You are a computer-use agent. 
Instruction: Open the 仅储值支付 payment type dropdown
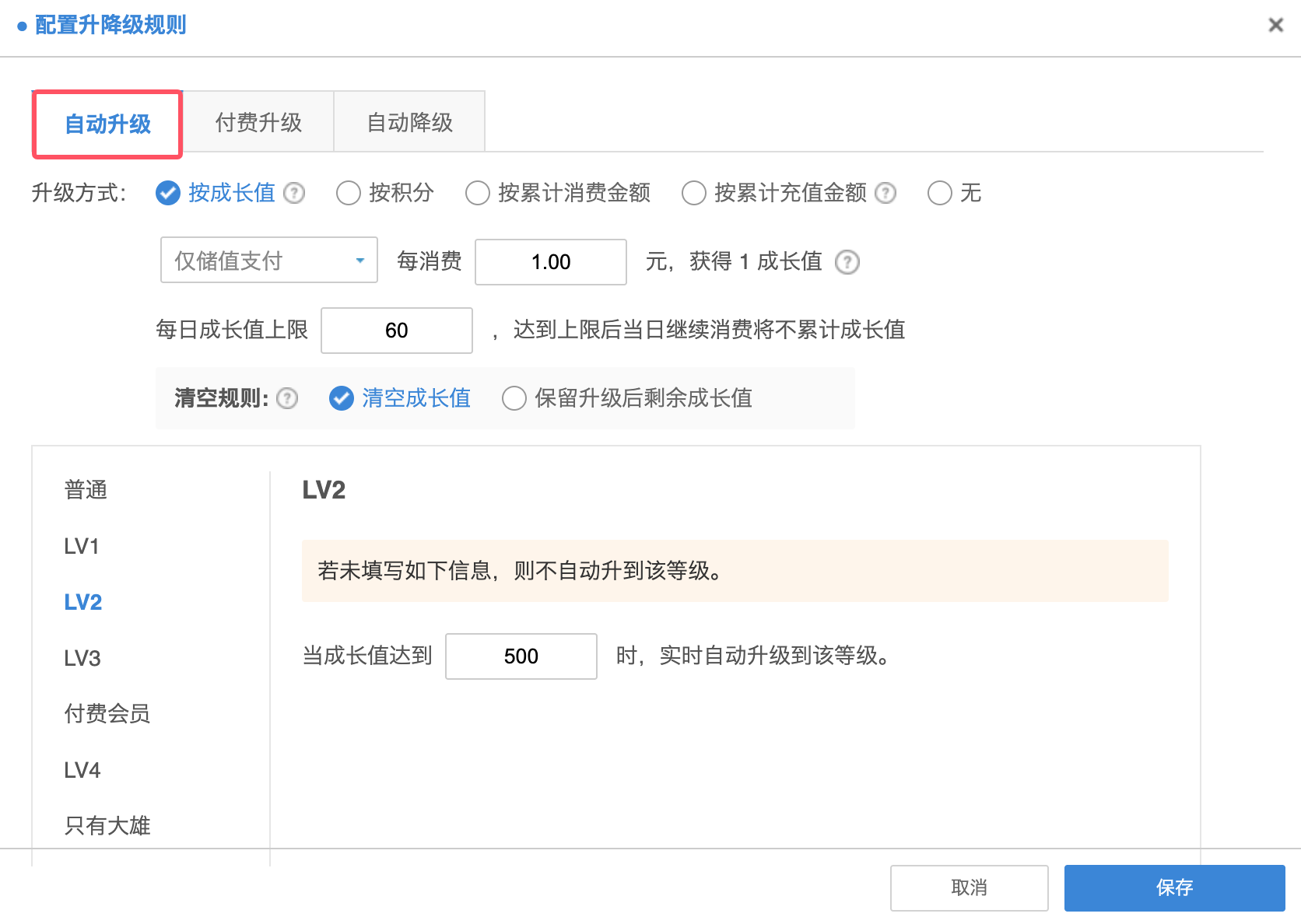[268, 261]
